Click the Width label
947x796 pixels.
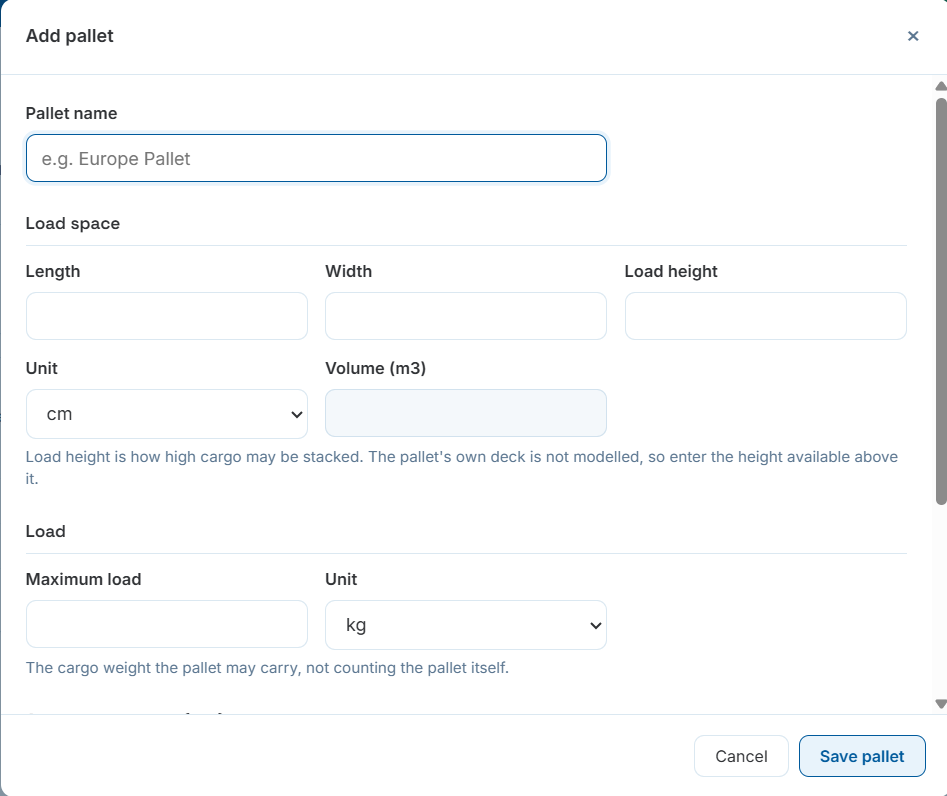click(348, 271)
